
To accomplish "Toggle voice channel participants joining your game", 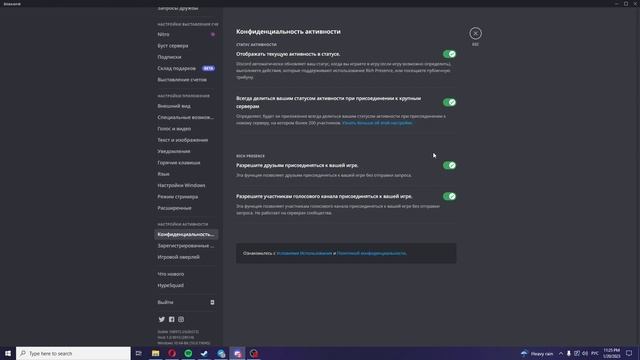I will click(x=449, y=196).
